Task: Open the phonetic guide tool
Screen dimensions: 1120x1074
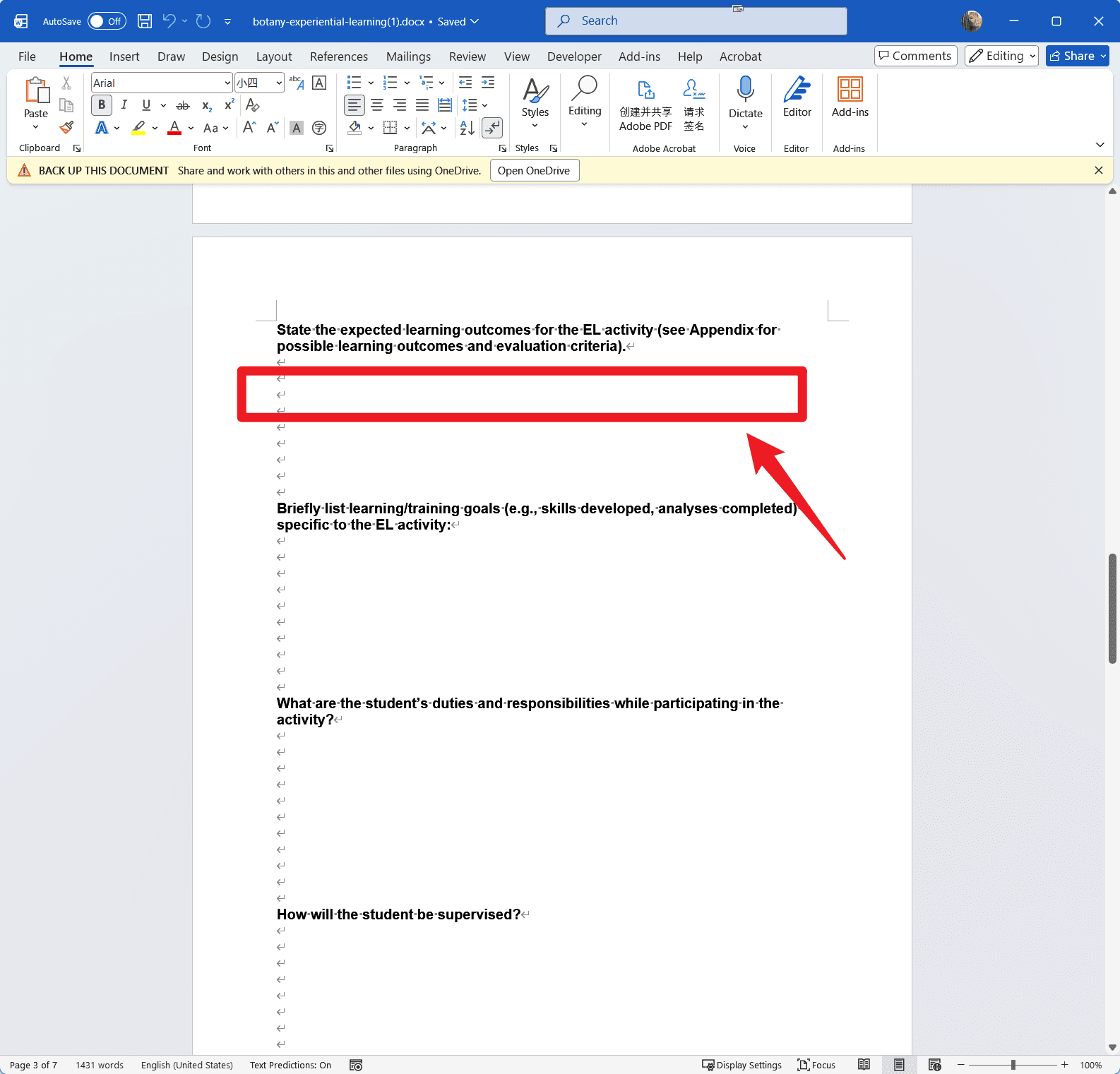Action: click(x=297, y=83)
